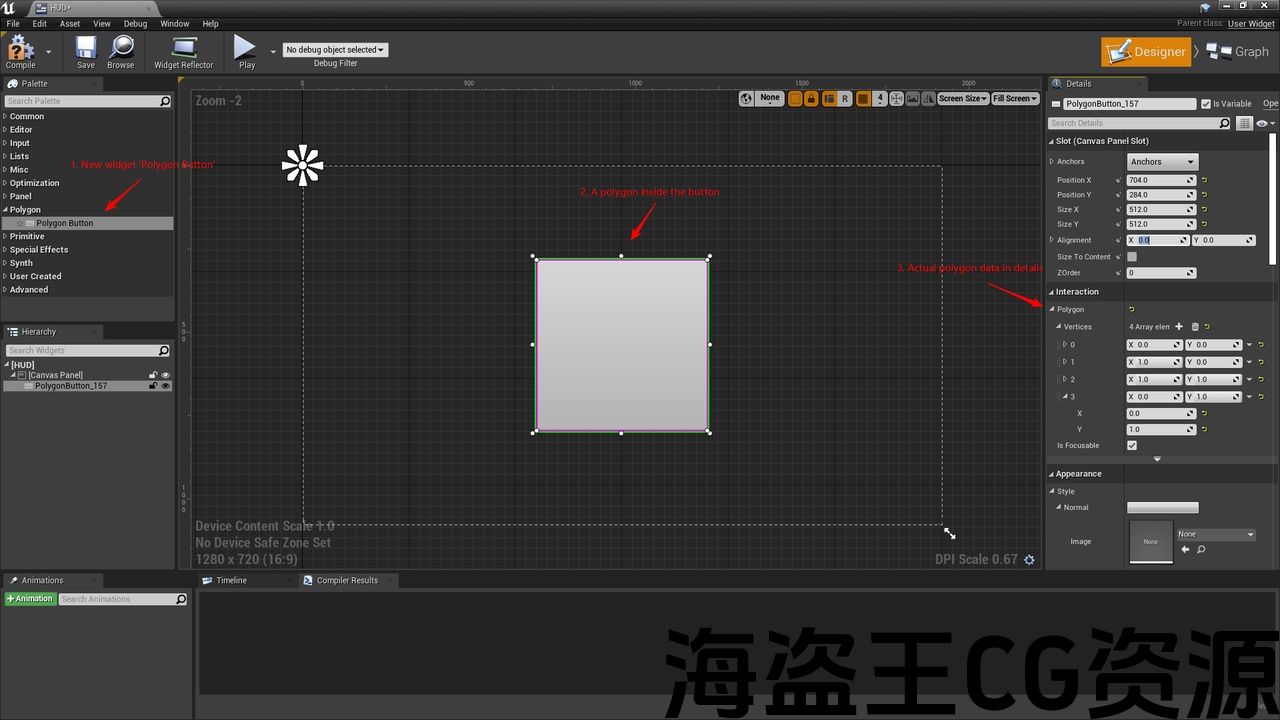Open the Screen Size dropdown

point(963,98)
